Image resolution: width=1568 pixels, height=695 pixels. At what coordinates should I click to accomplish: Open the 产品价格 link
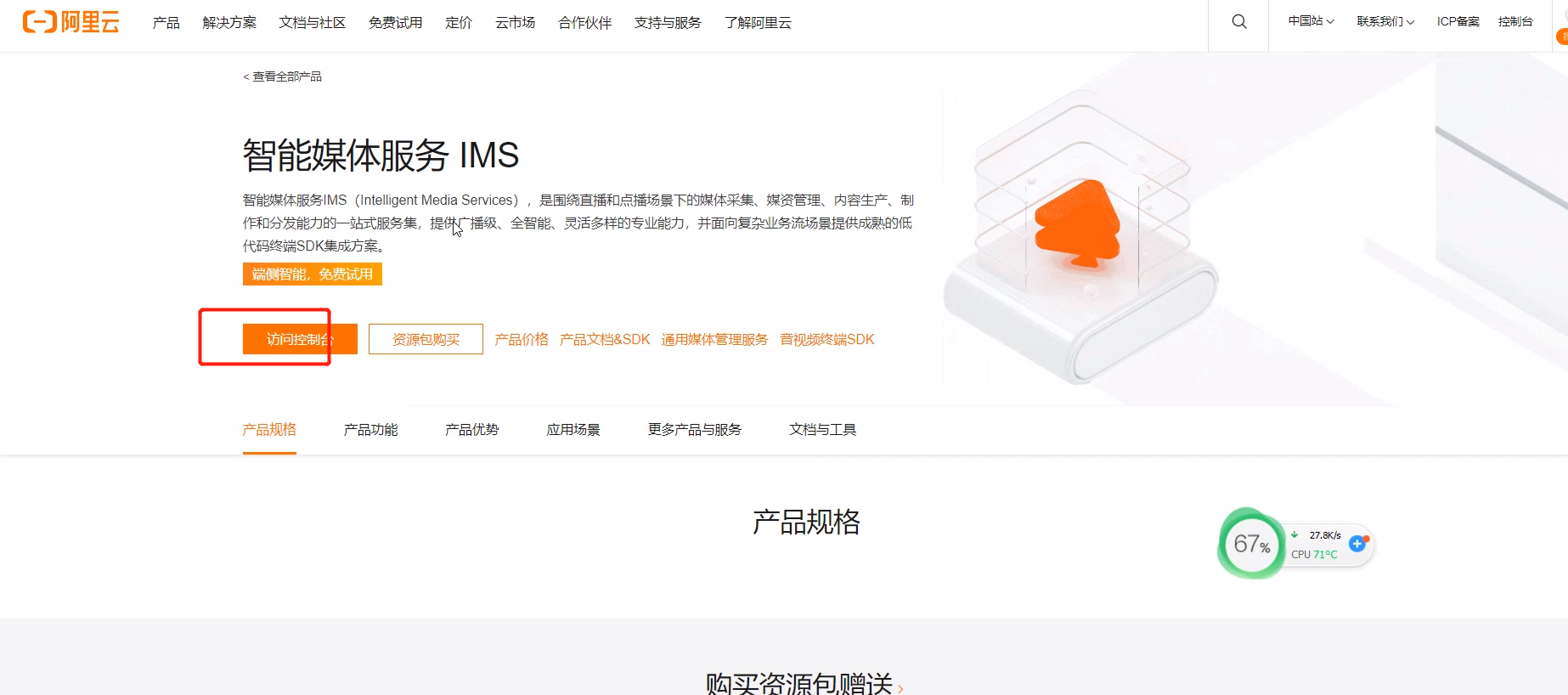click(x=522, y=339)
